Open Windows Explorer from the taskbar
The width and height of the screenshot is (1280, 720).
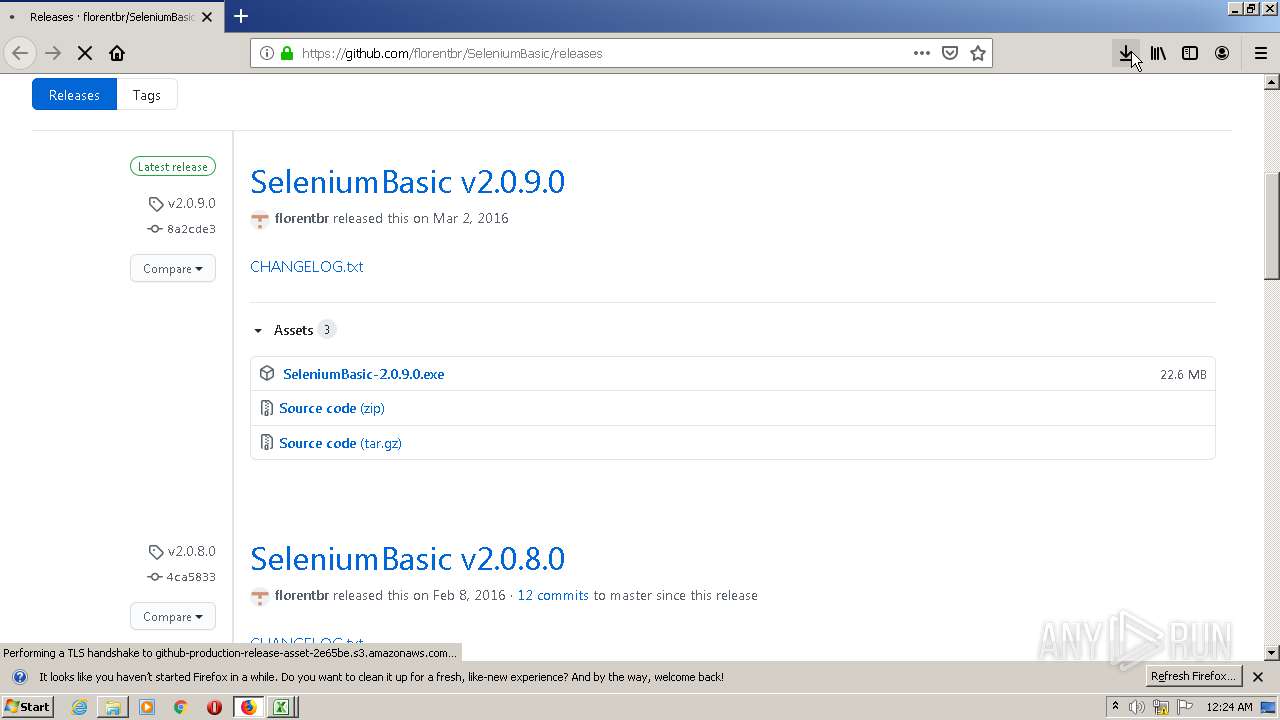pyautogui.click(x=113, y=707)
